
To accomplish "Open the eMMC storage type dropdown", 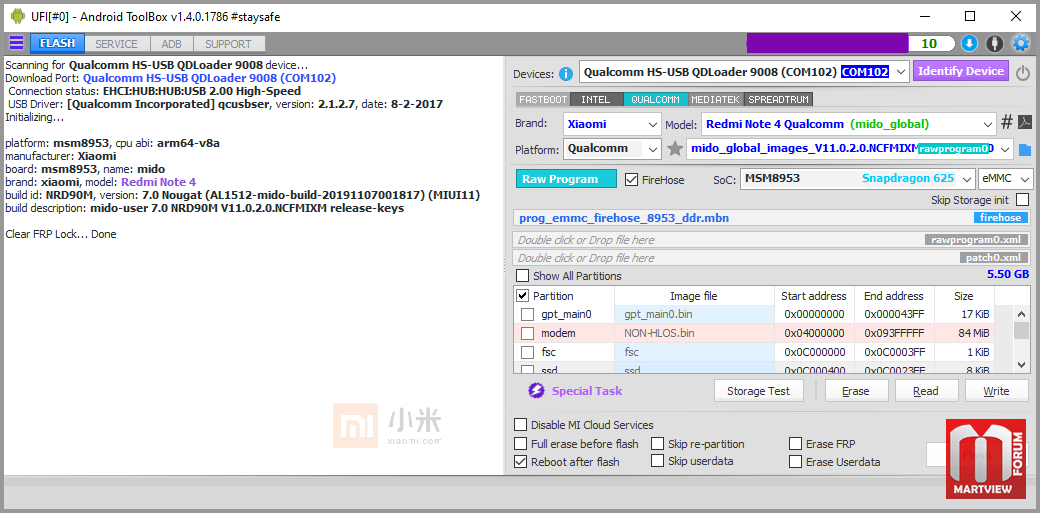I will point(1006,178).
